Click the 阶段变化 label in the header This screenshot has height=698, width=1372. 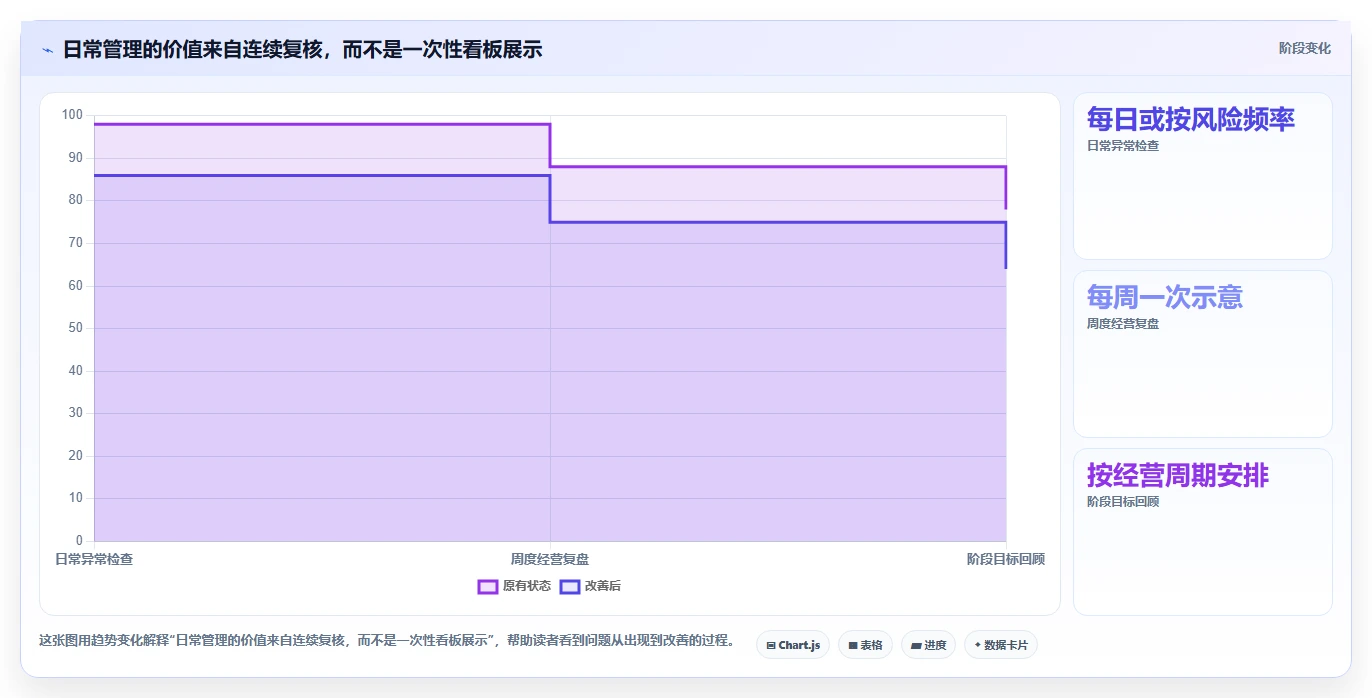coord(1304,48)
